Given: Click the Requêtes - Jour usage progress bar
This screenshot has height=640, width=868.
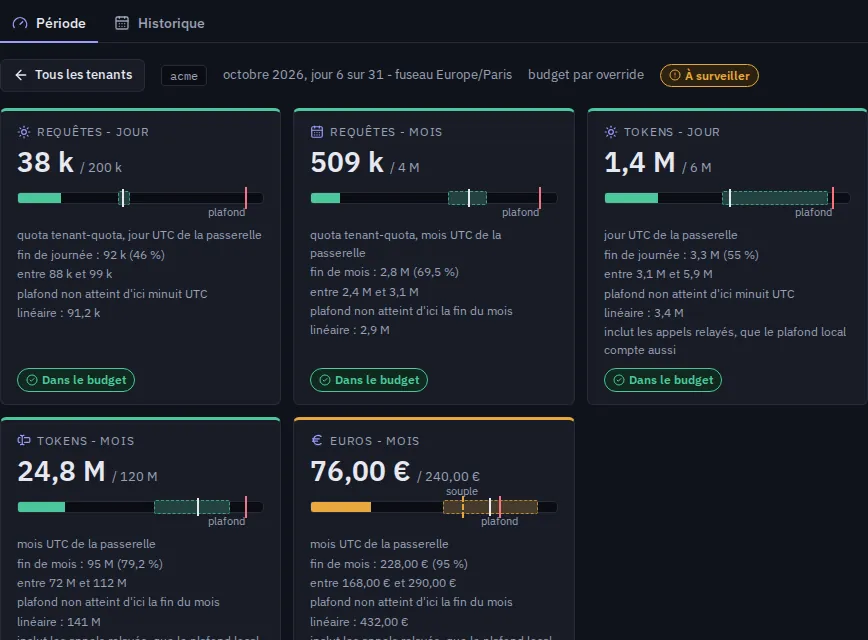Looking at the screenshot, I should pos(141,198).
